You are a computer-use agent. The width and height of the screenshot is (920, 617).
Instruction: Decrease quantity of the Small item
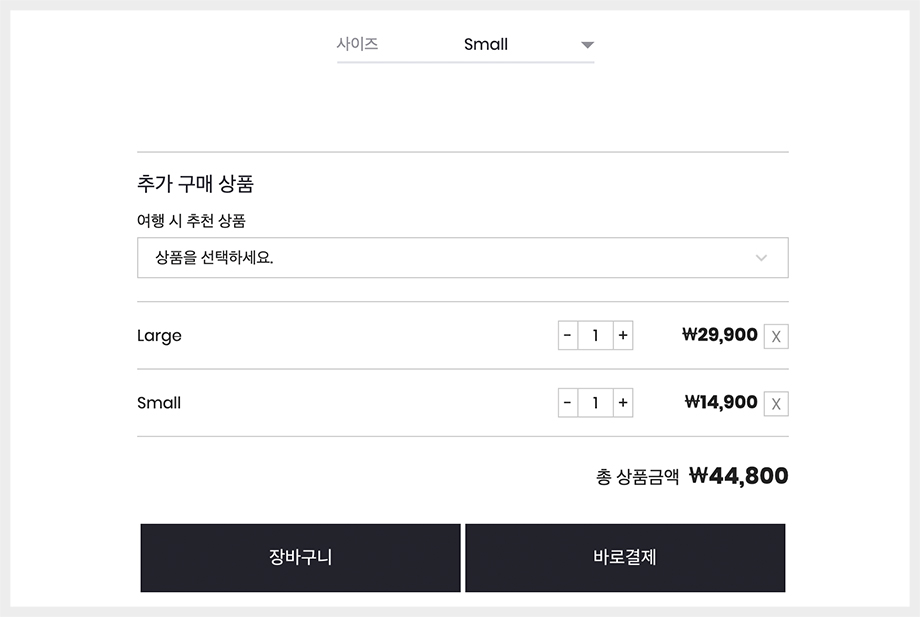[568, 403]
